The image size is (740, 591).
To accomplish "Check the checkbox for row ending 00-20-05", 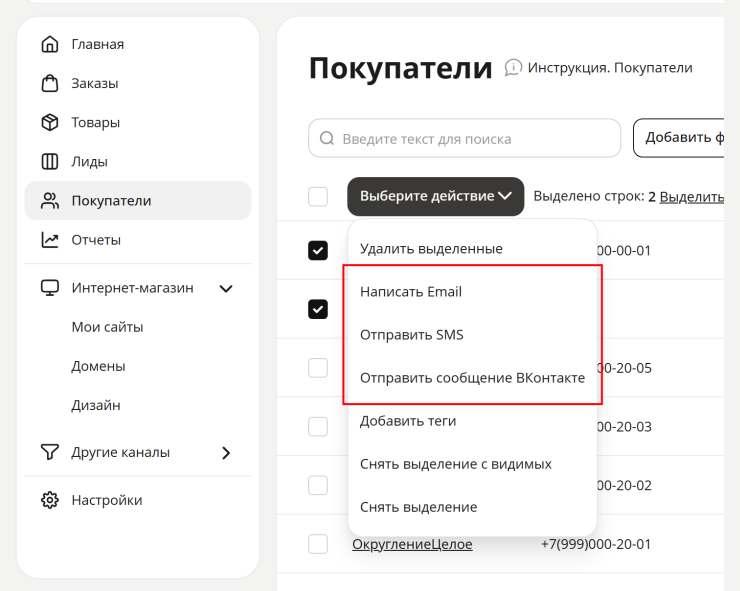I will tap(318, 368).
